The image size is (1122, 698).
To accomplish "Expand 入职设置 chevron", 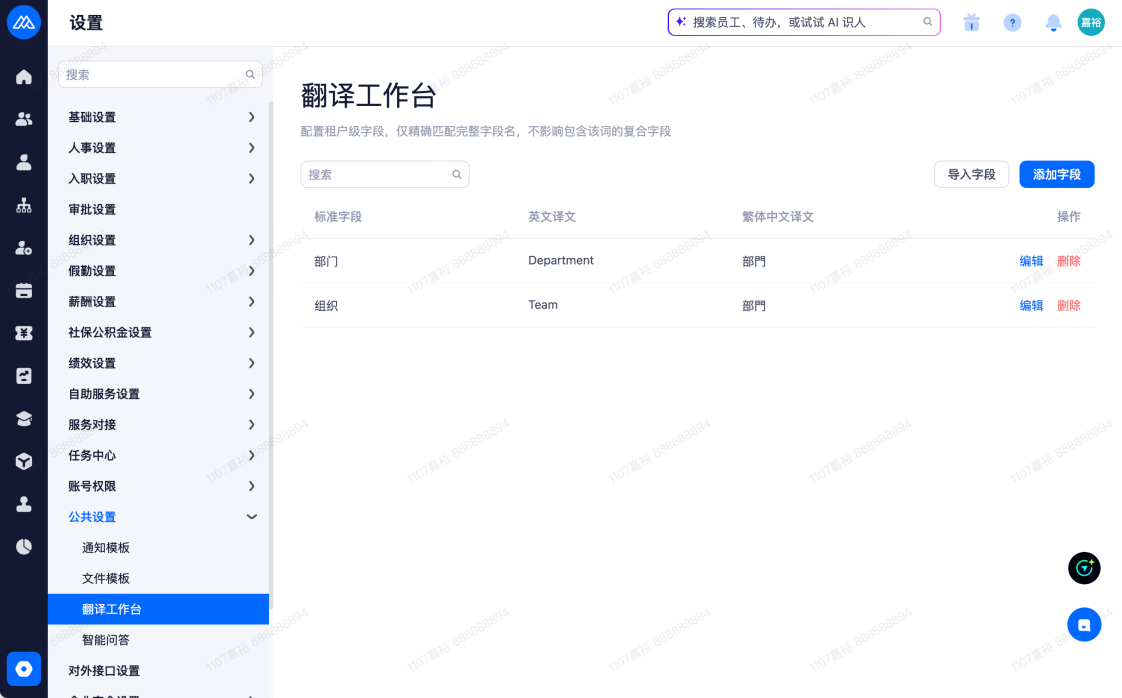I will click(x=251, y=178).
